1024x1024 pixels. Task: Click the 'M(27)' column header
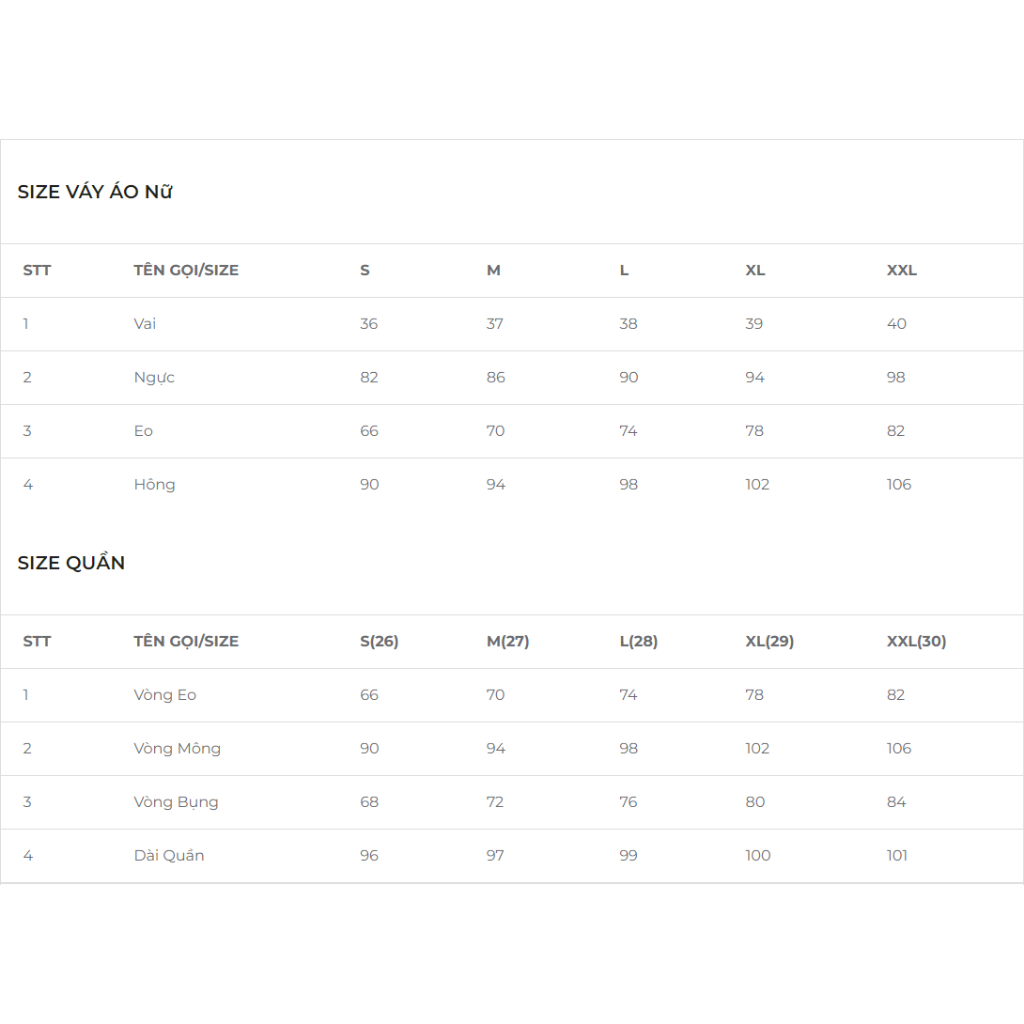coord(508,642)
